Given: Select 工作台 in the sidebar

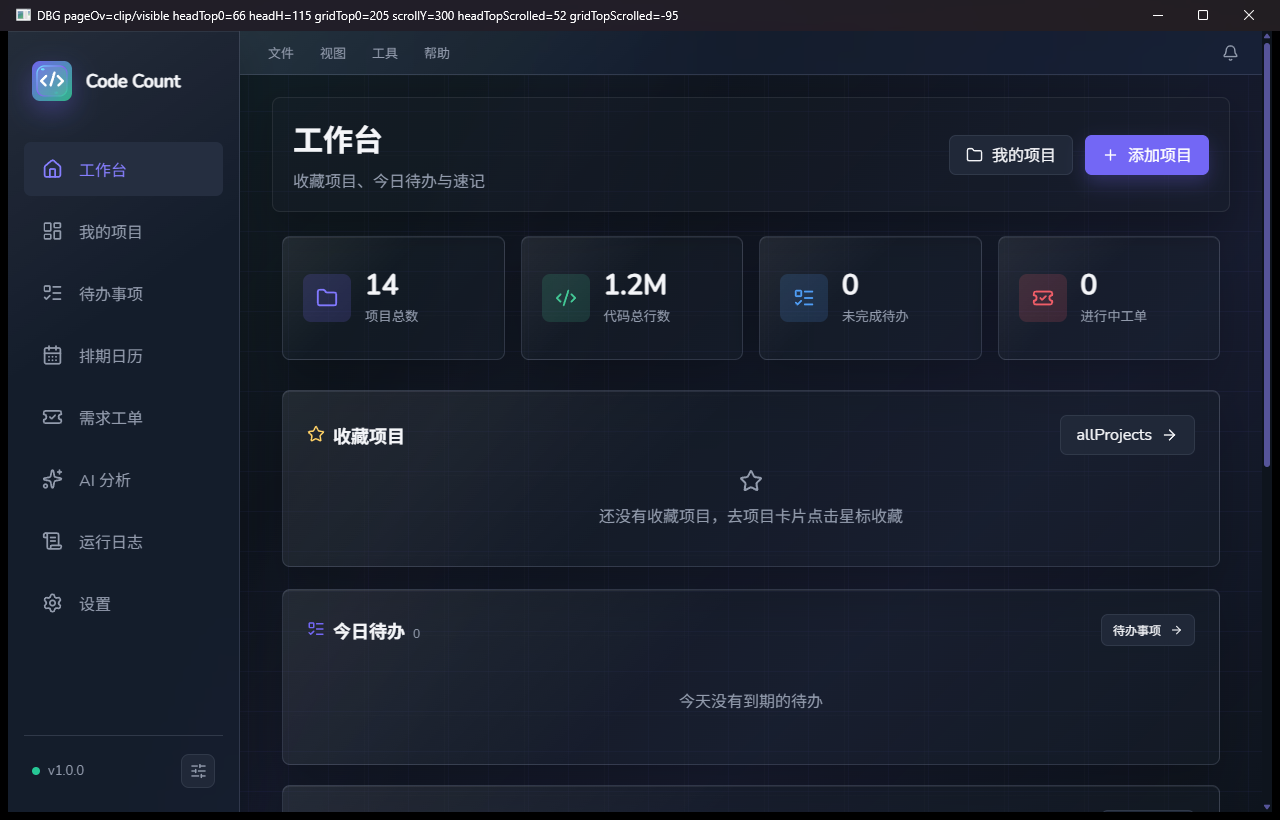Looking at the screenshot, I should [x=123, y=170].
